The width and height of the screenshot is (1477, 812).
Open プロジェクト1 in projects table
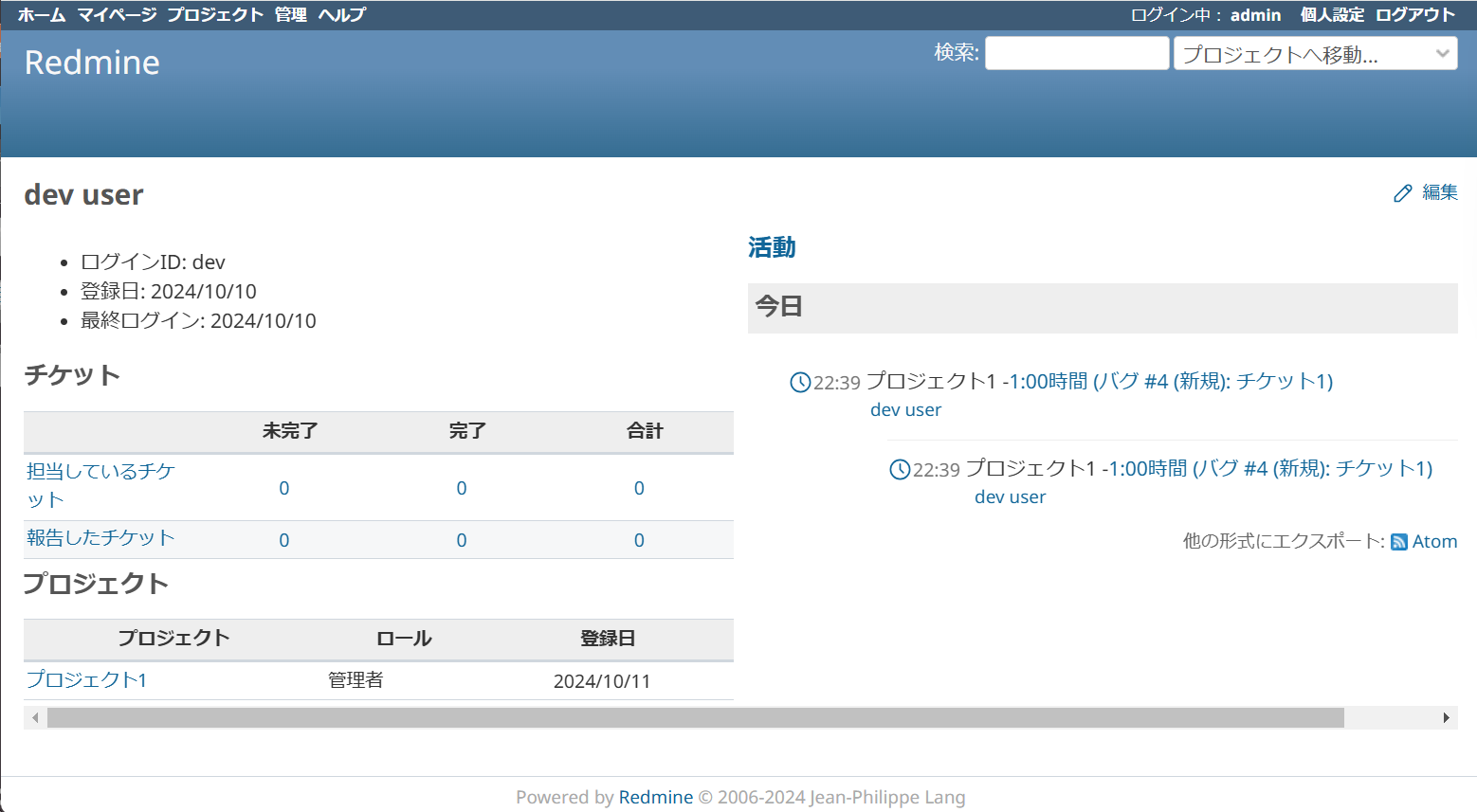[x=86, y=679]
